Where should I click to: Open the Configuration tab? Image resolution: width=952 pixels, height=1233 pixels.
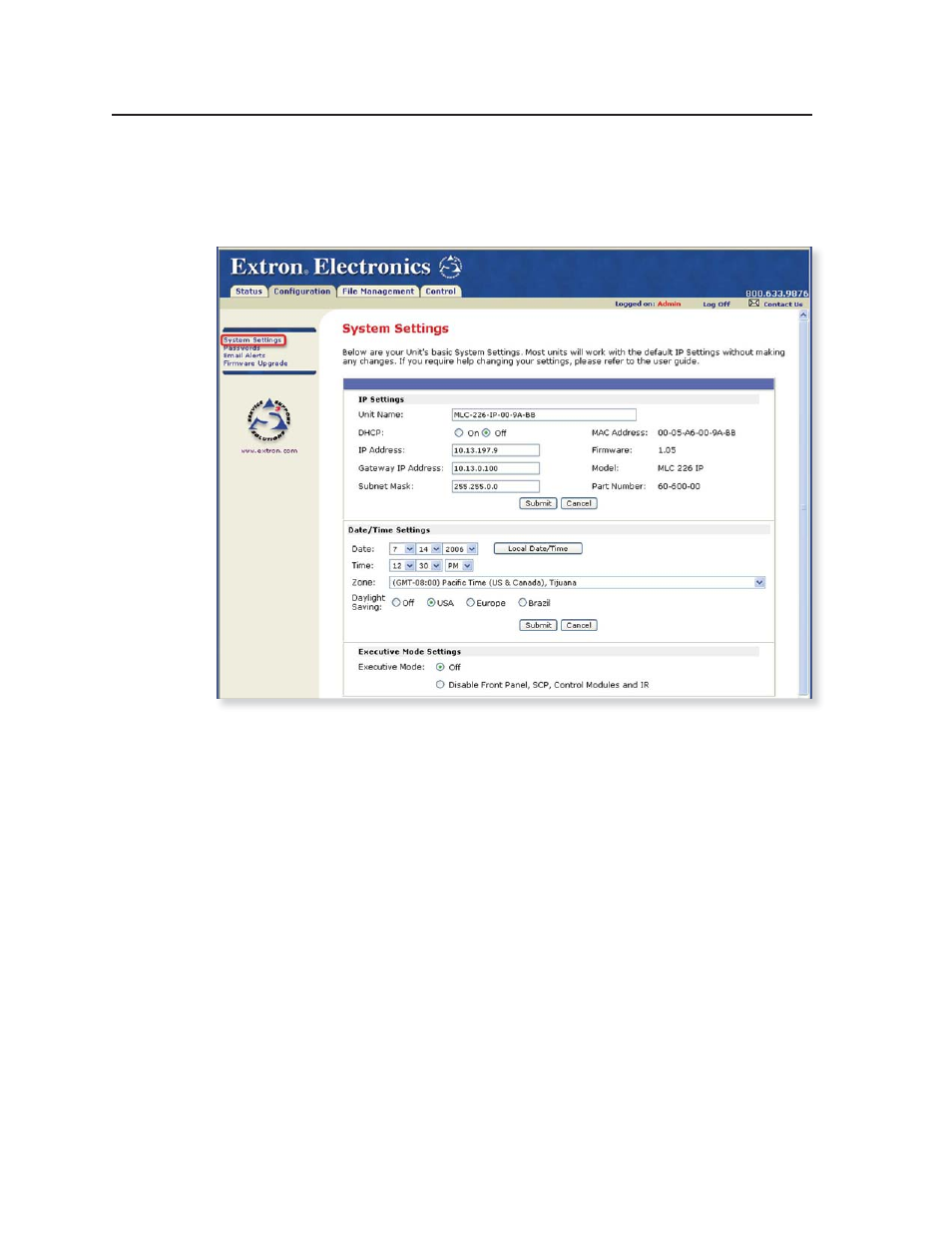[301, 292]
